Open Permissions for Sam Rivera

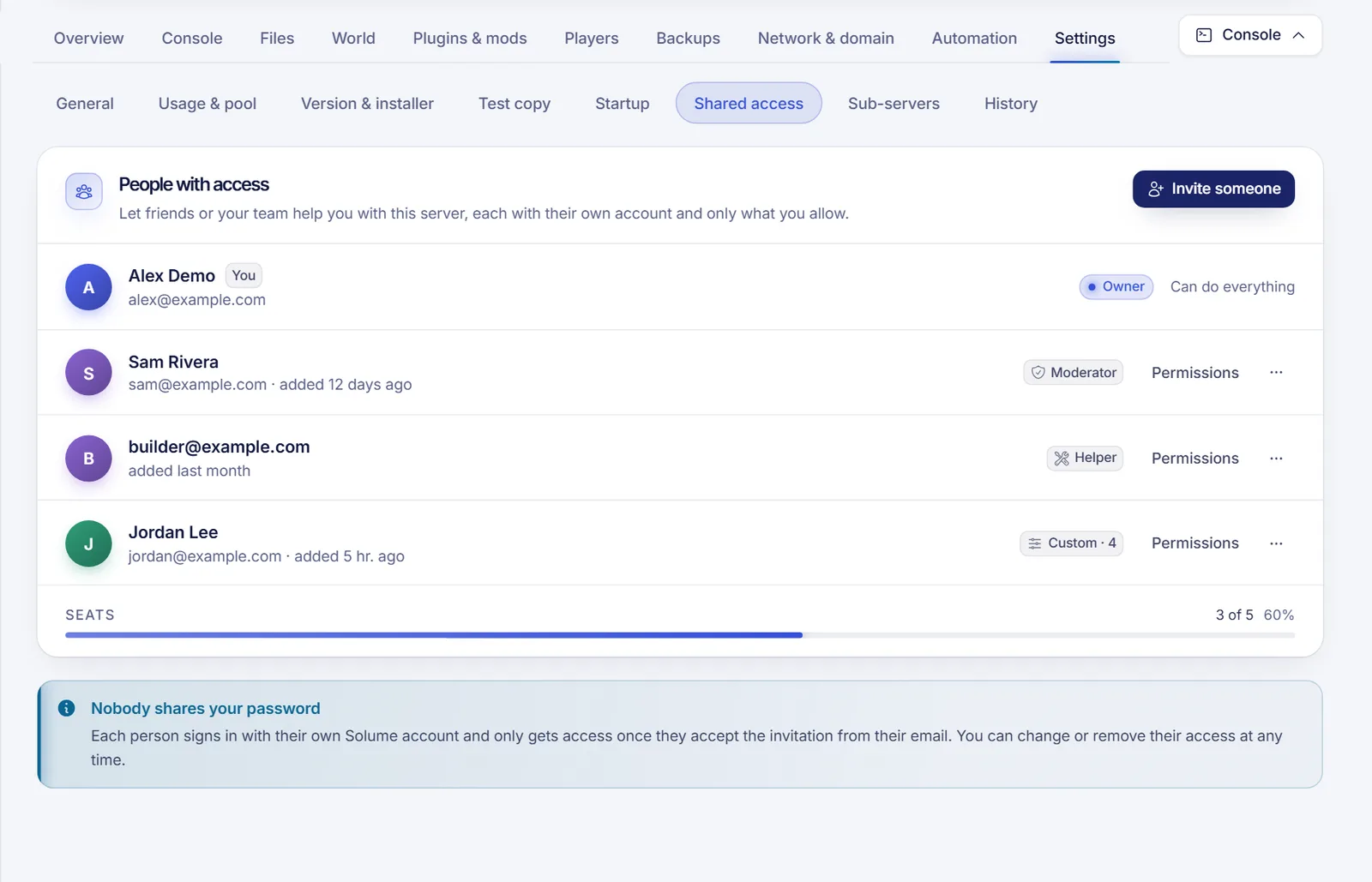(1194, 373)
